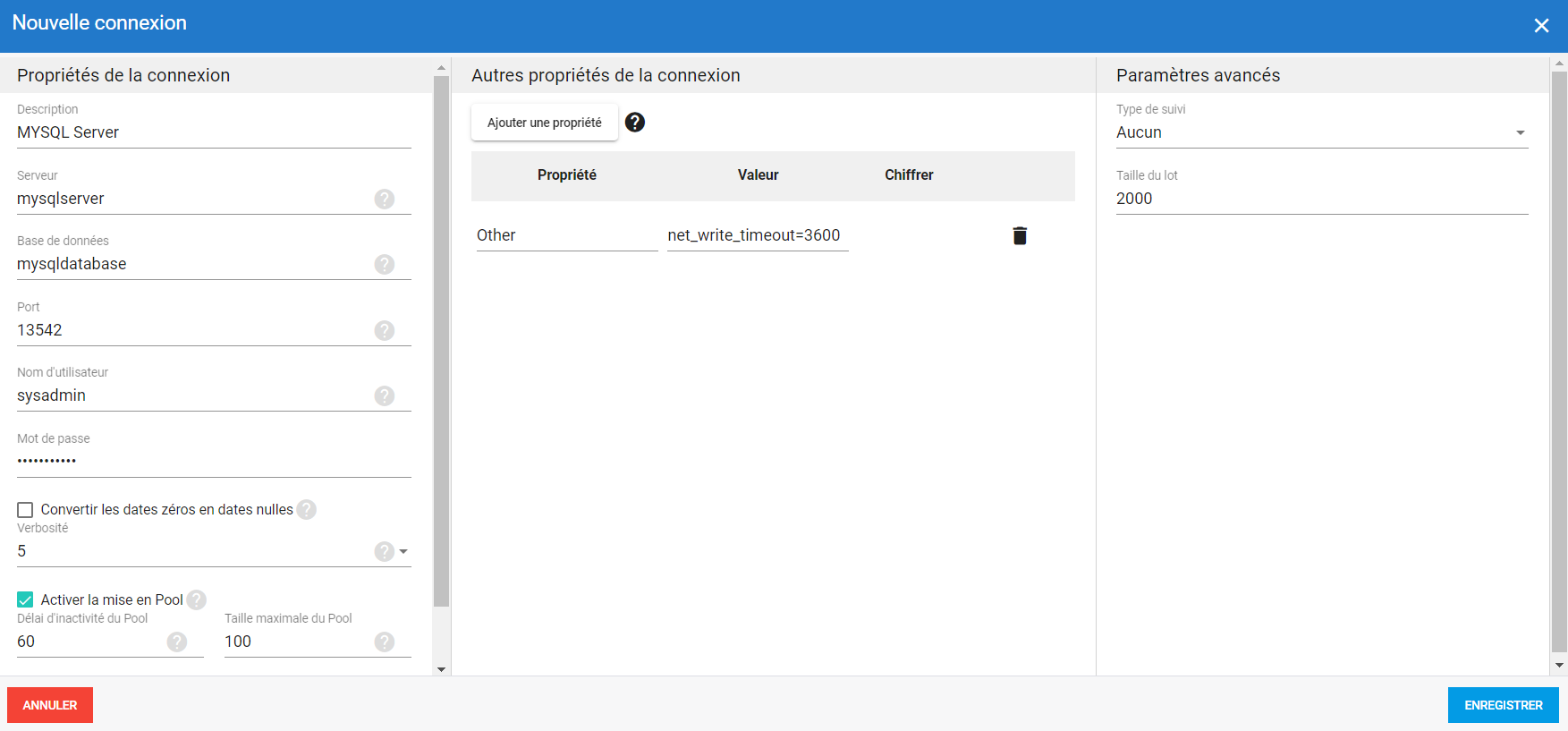1568x731 pixels.
Task: Open the Verbosité dropdown arrow
Action: (x=403, y=551)
